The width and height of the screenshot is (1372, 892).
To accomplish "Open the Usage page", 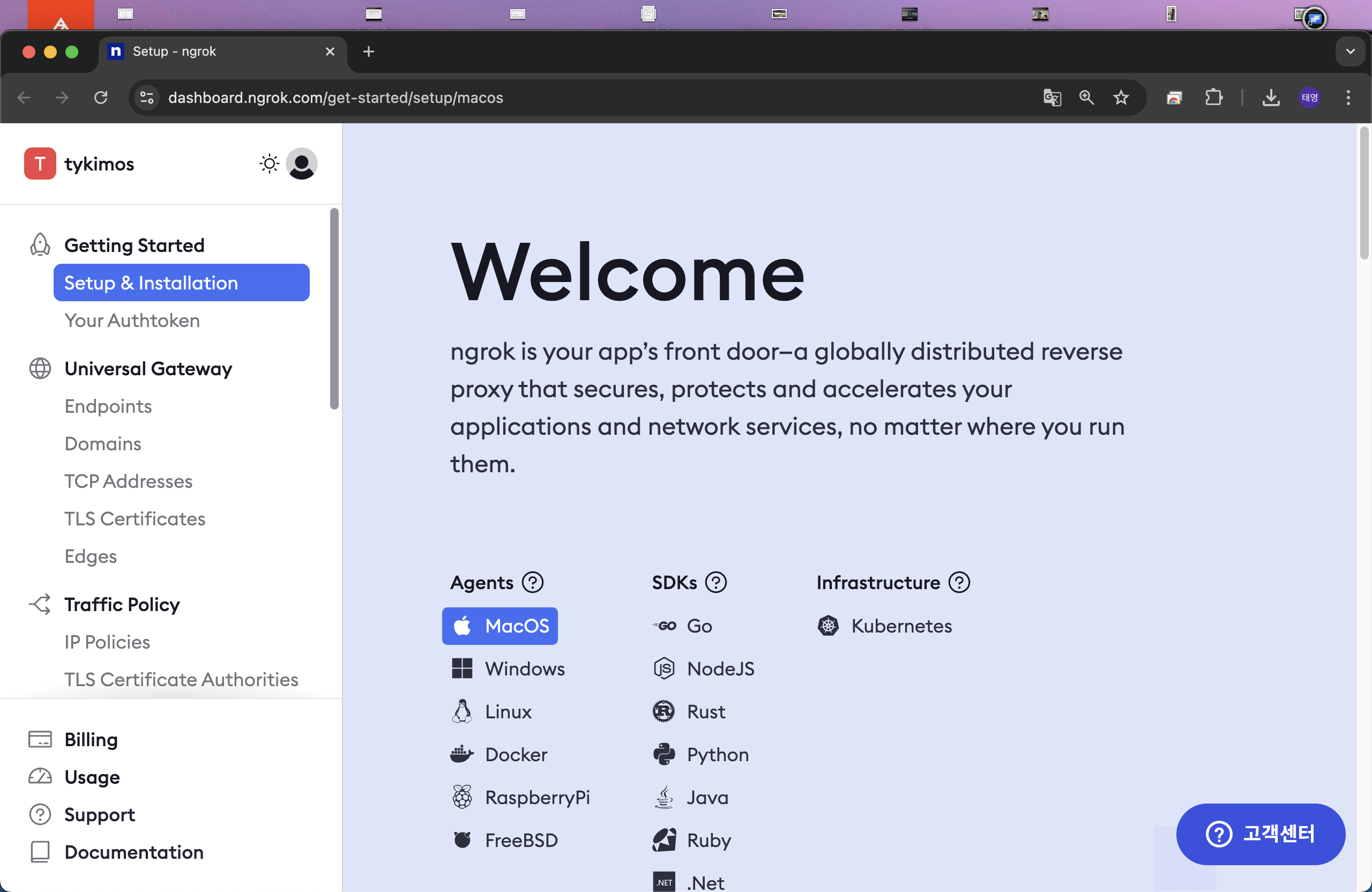I will (x=92, y=777).
